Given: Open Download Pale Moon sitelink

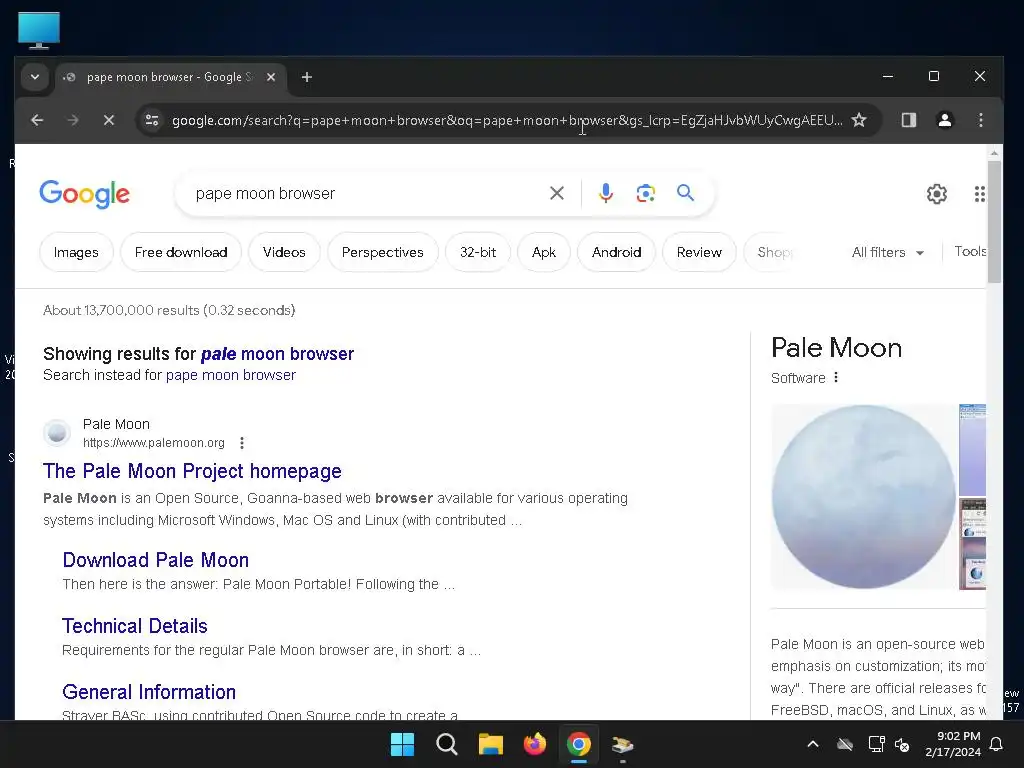Looking at the screenshot, I should coord(155,560).
